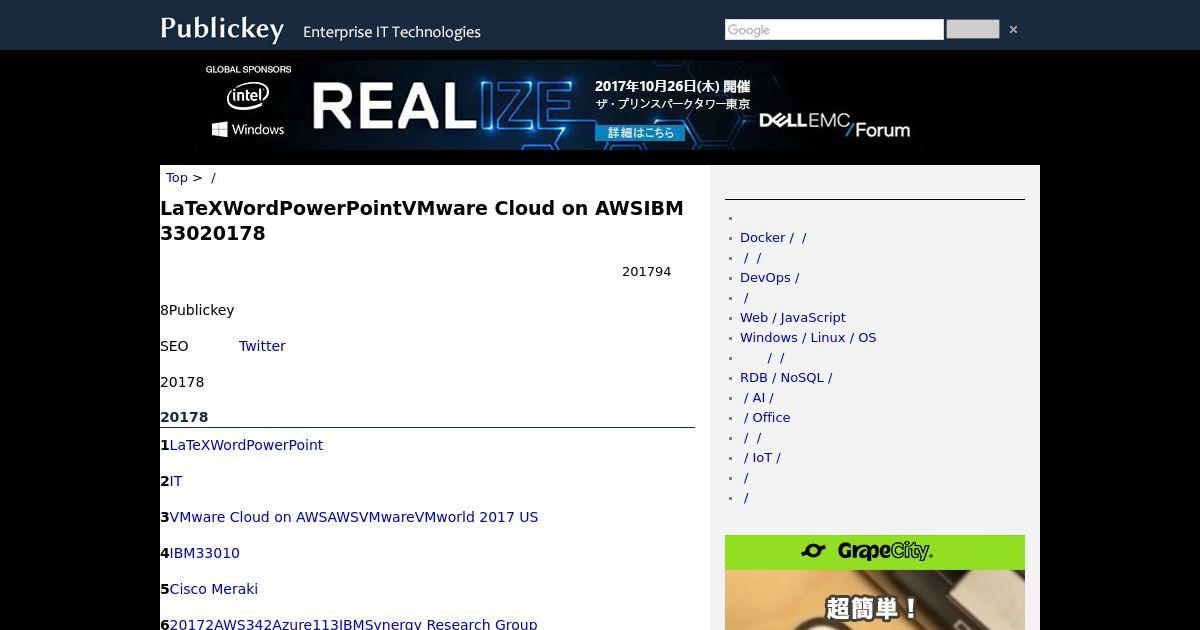Open the RDB / NoSQL category
1200x630 pixels.
pos(786,378)
